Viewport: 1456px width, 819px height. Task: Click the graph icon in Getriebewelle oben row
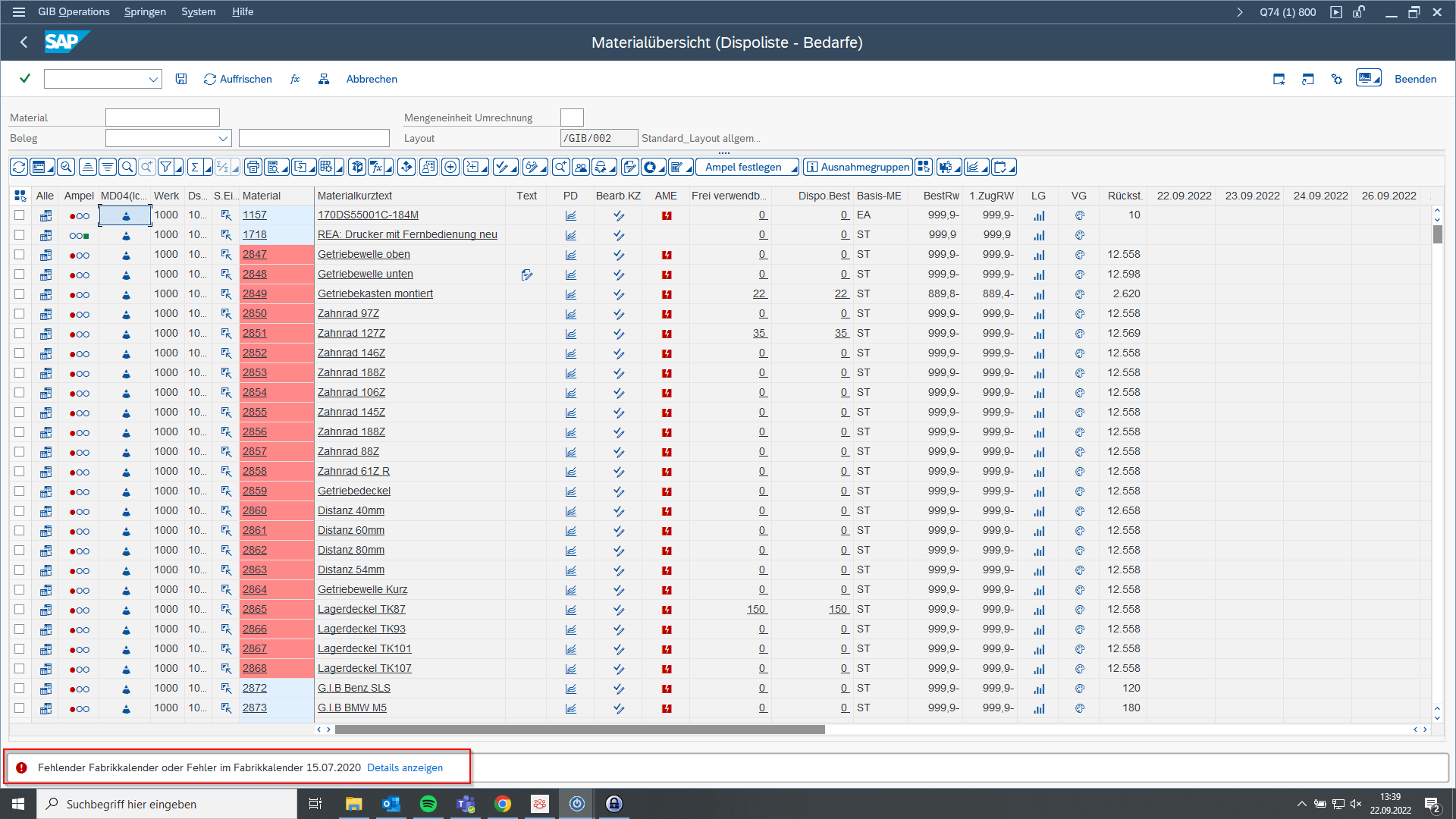[570, 255]
